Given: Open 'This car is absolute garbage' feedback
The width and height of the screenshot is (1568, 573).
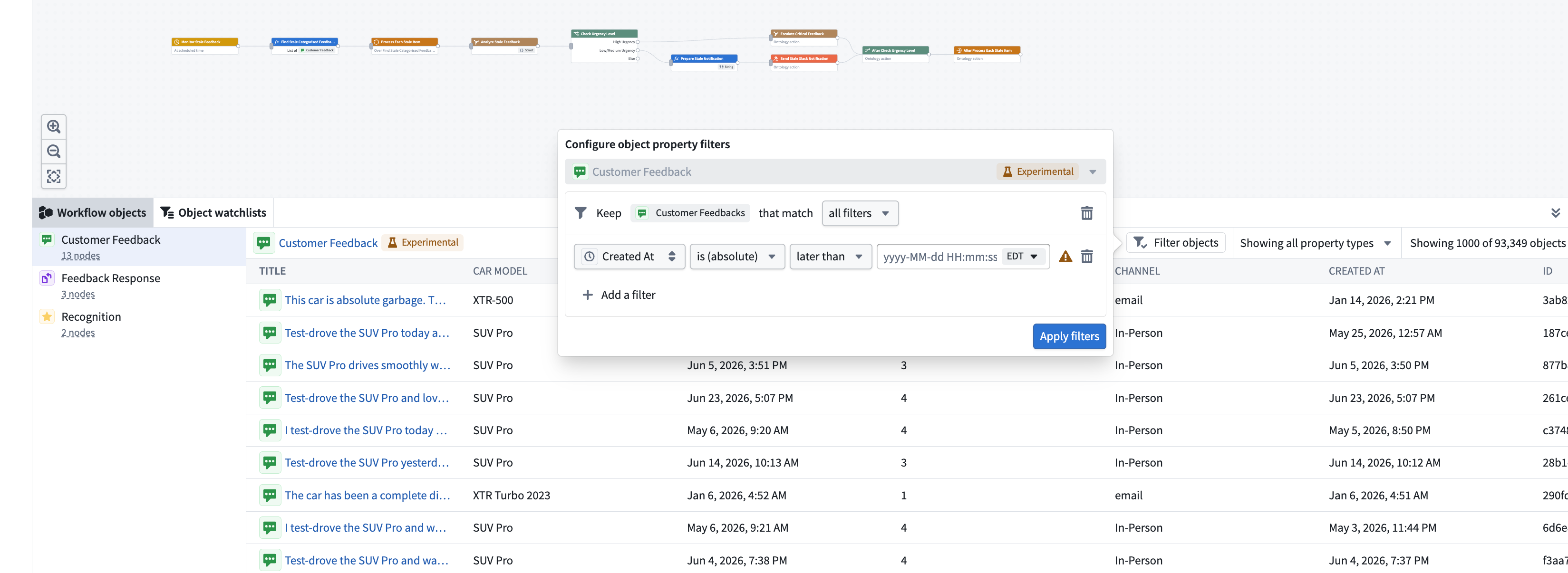Looking at the screenshot, I should (x=365, y=300).
